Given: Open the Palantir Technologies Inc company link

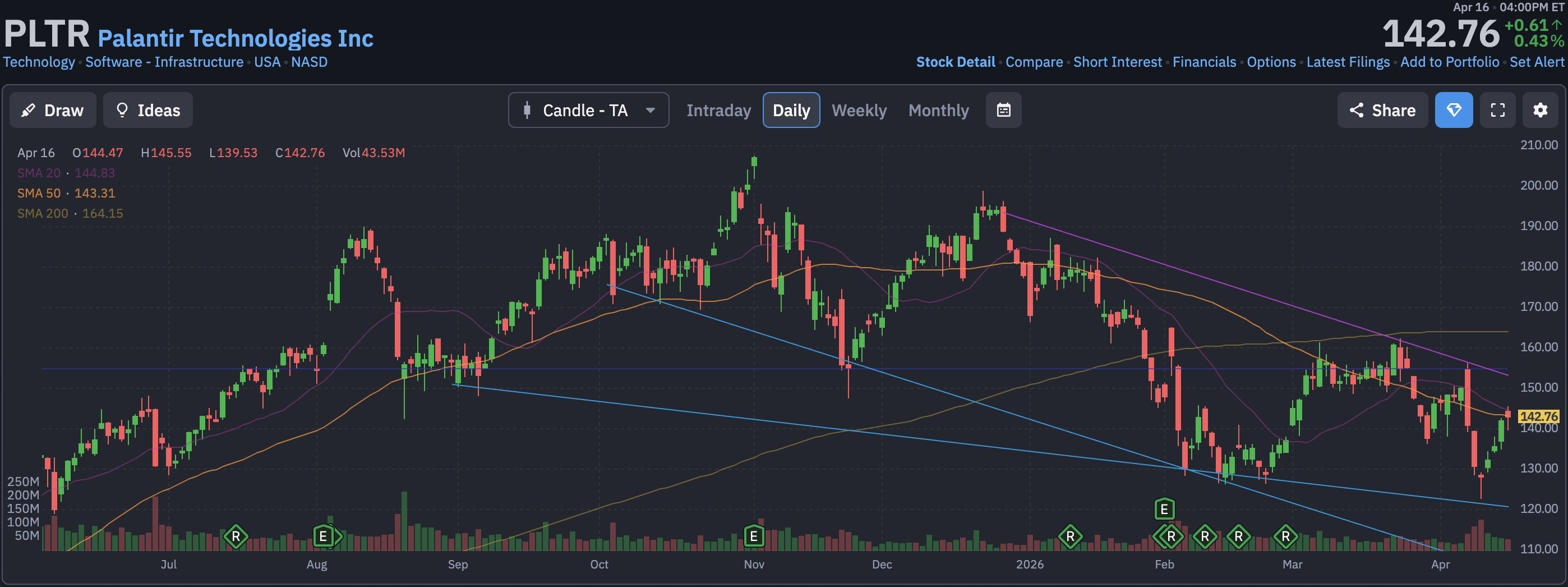Looking at the screenshot, I should (236, 38).
